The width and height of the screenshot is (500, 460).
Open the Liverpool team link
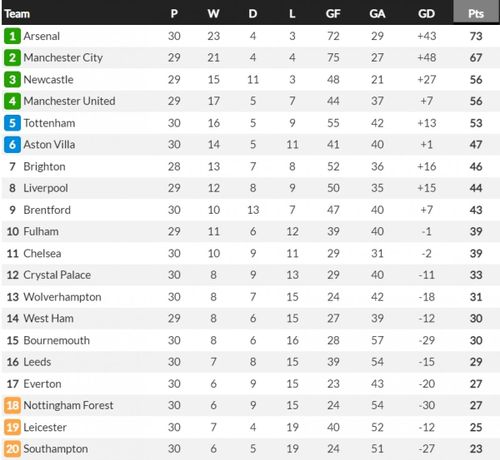[x=46, y=188]
